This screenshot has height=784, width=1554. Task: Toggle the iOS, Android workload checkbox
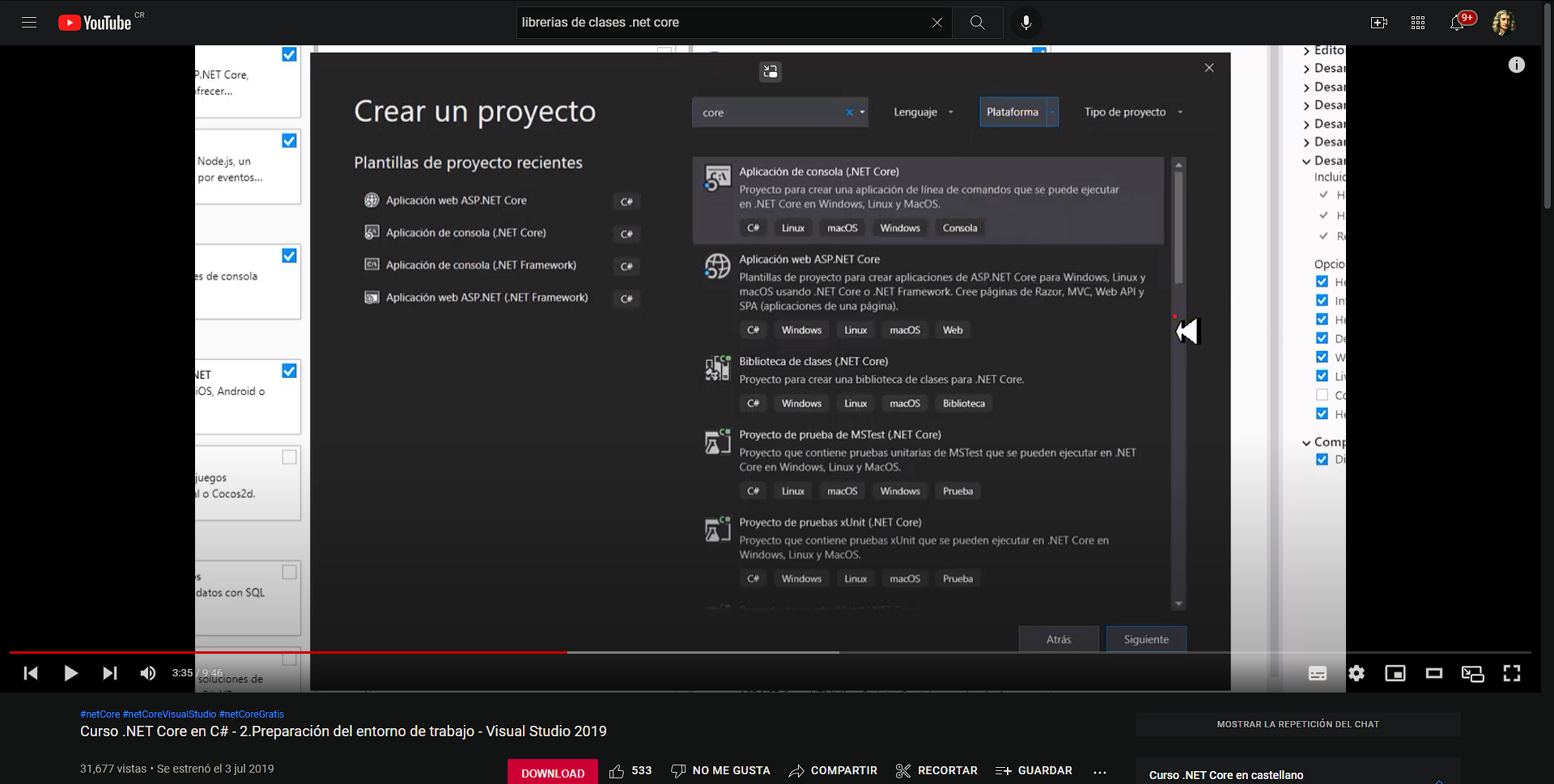coord(289,371)
